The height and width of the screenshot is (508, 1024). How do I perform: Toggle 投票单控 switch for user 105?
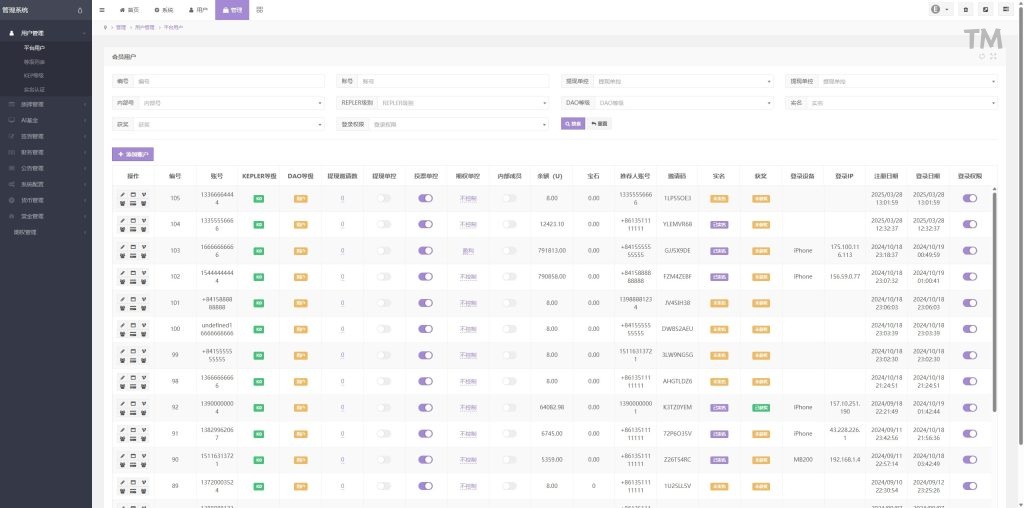425,199
